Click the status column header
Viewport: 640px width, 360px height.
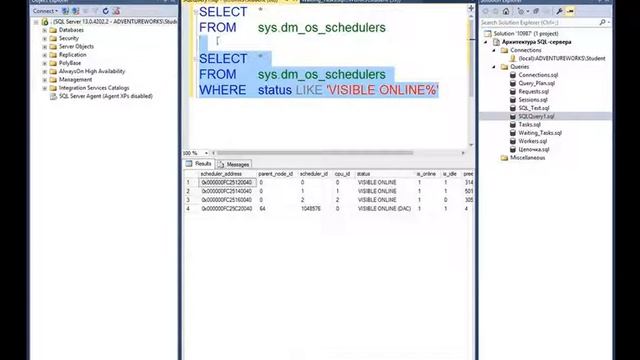363,174
